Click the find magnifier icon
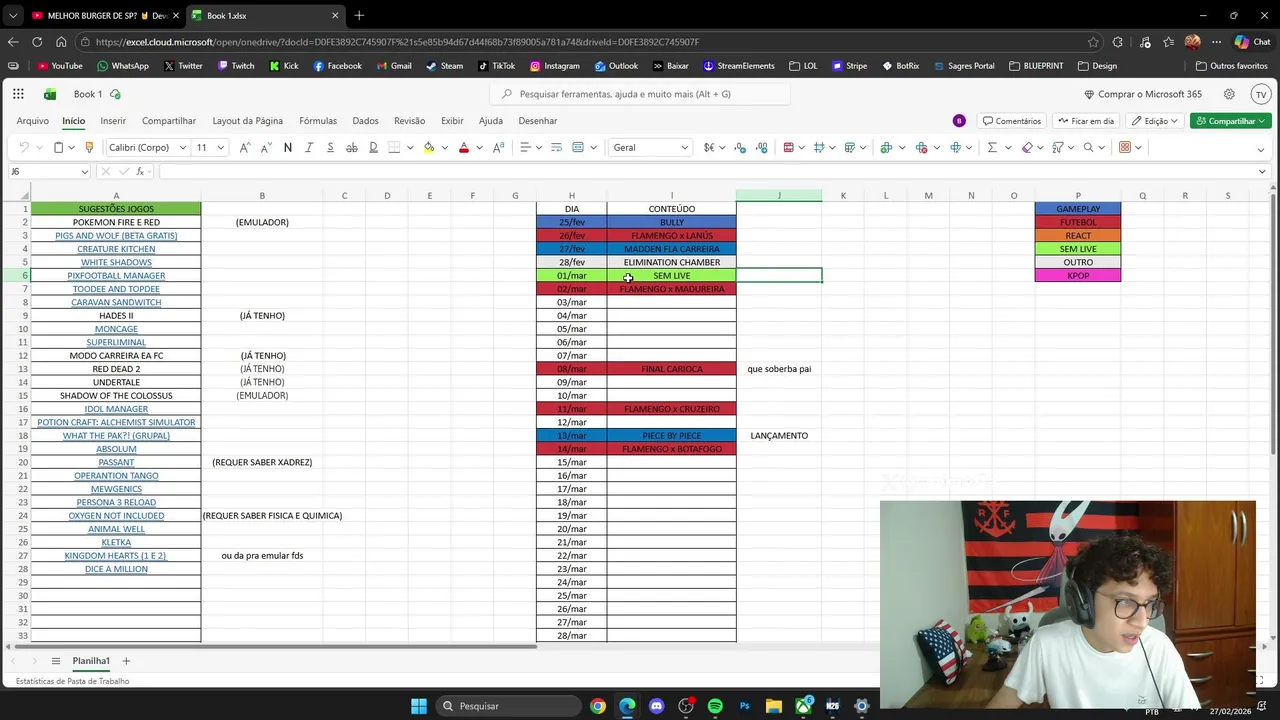 (1089, 147)
